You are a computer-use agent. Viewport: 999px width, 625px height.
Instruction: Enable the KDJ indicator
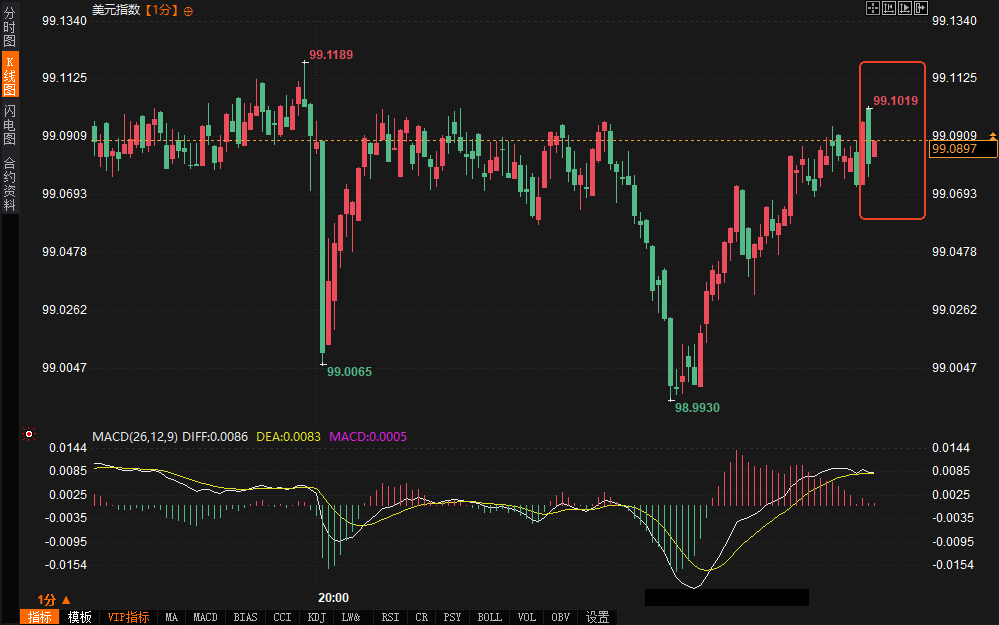click(317, 617)
